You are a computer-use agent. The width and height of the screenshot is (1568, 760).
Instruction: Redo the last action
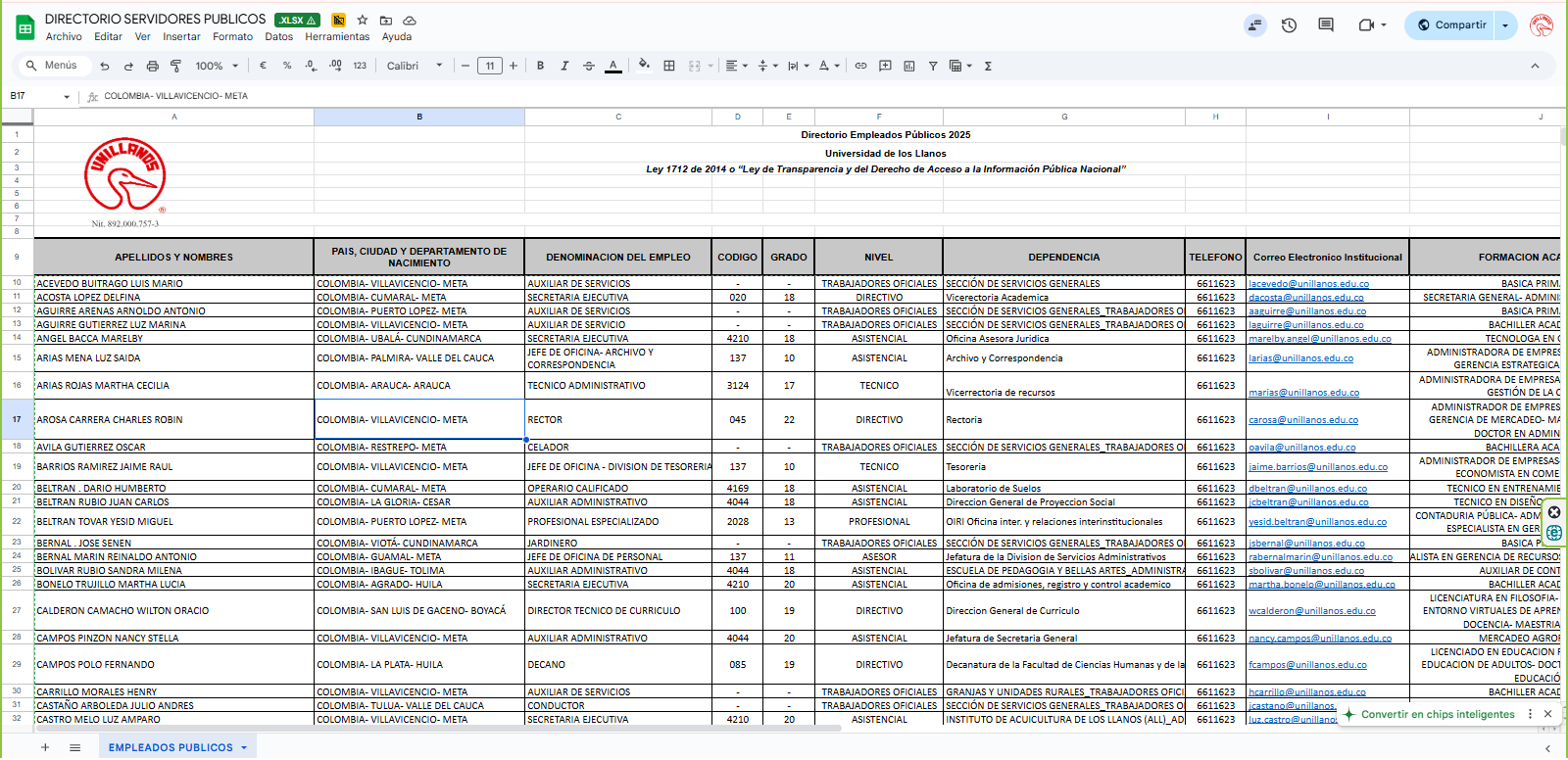coord(128,66)
